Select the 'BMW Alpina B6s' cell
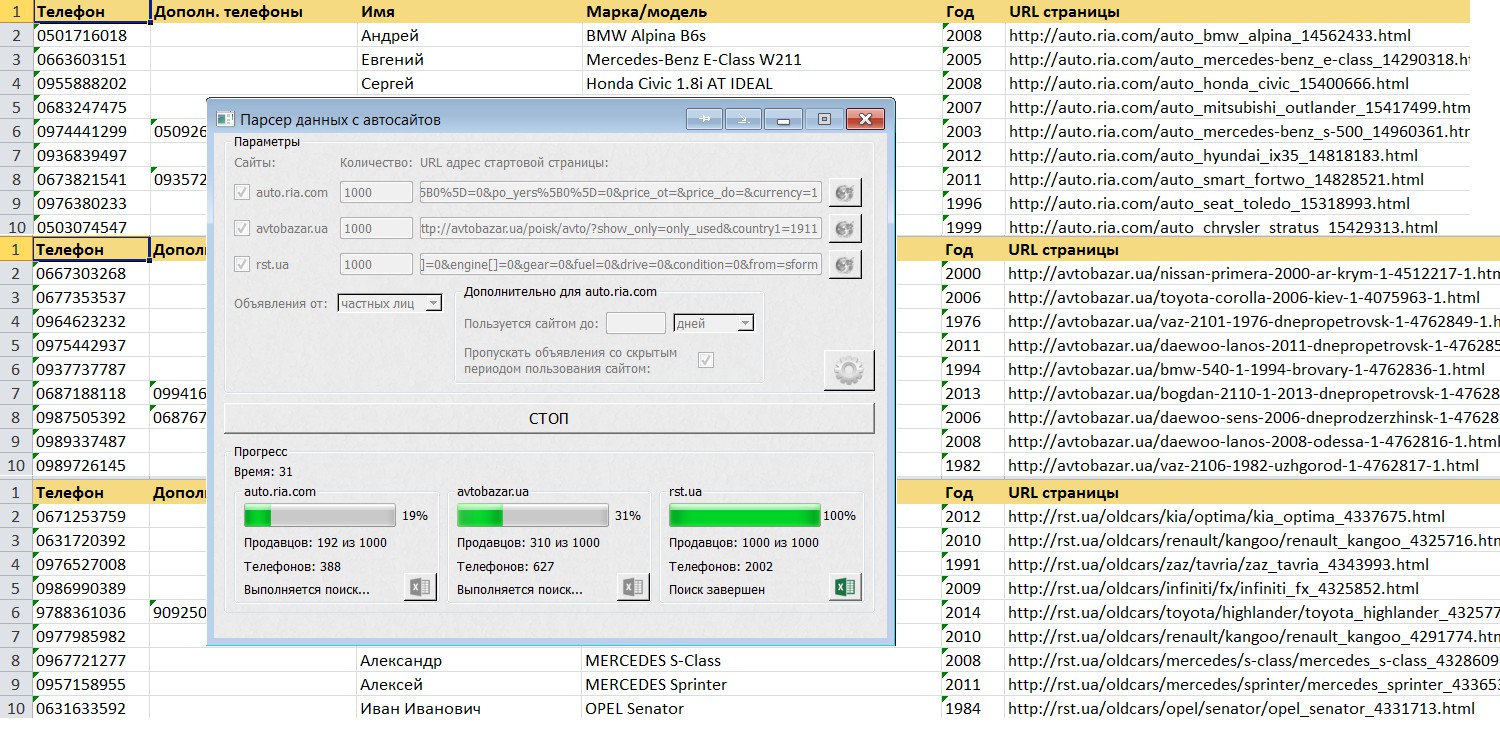Viewport: 1500px width, 740px height. point(761,35)
